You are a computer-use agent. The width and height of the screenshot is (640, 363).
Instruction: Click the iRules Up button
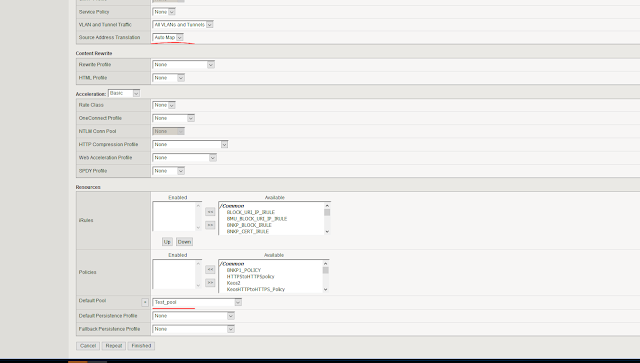click(167, 242)
